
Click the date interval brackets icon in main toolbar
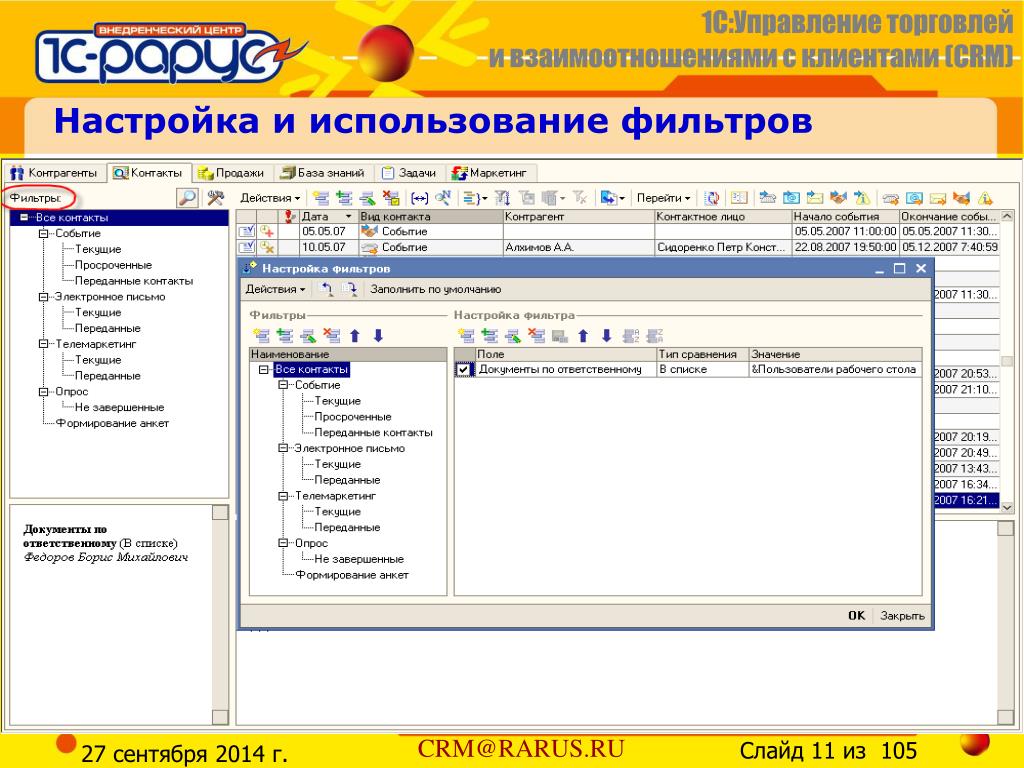pos(419,198)
